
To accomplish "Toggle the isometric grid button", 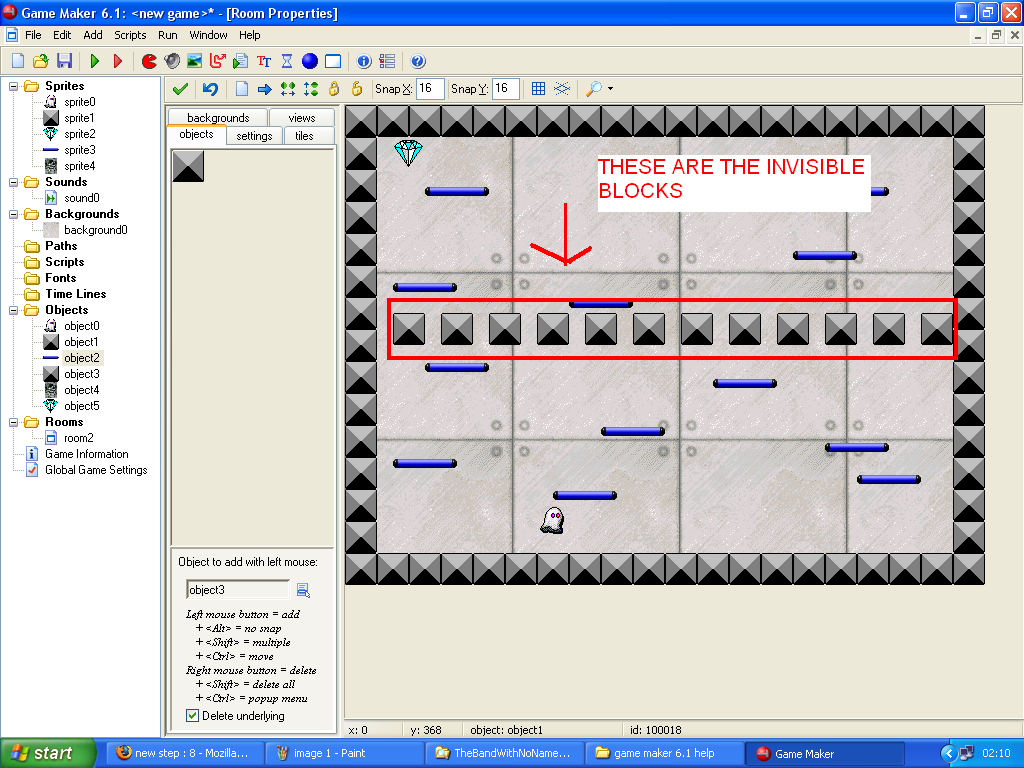I will [x=562, y=89].
